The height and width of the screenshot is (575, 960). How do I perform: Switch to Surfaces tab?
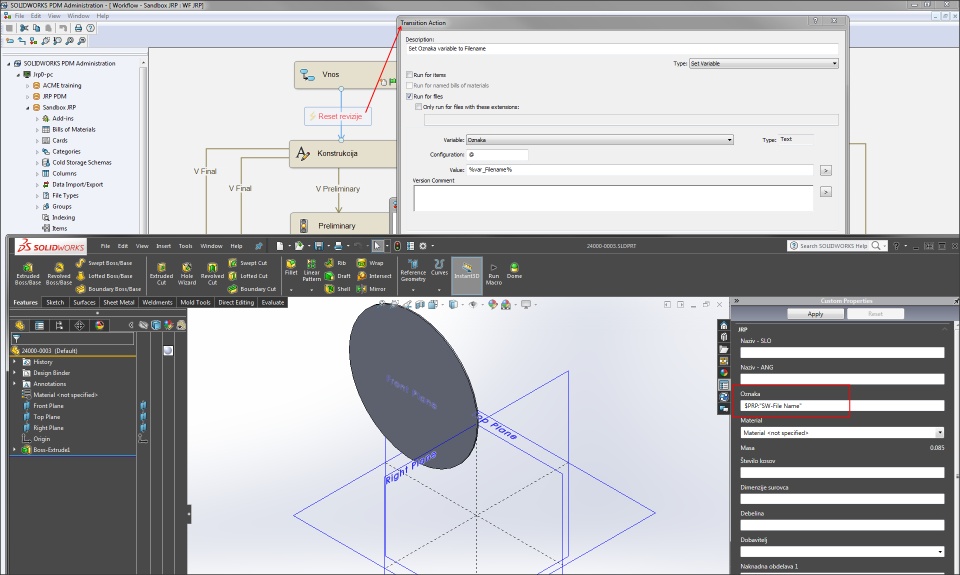[x=84, y=303]
